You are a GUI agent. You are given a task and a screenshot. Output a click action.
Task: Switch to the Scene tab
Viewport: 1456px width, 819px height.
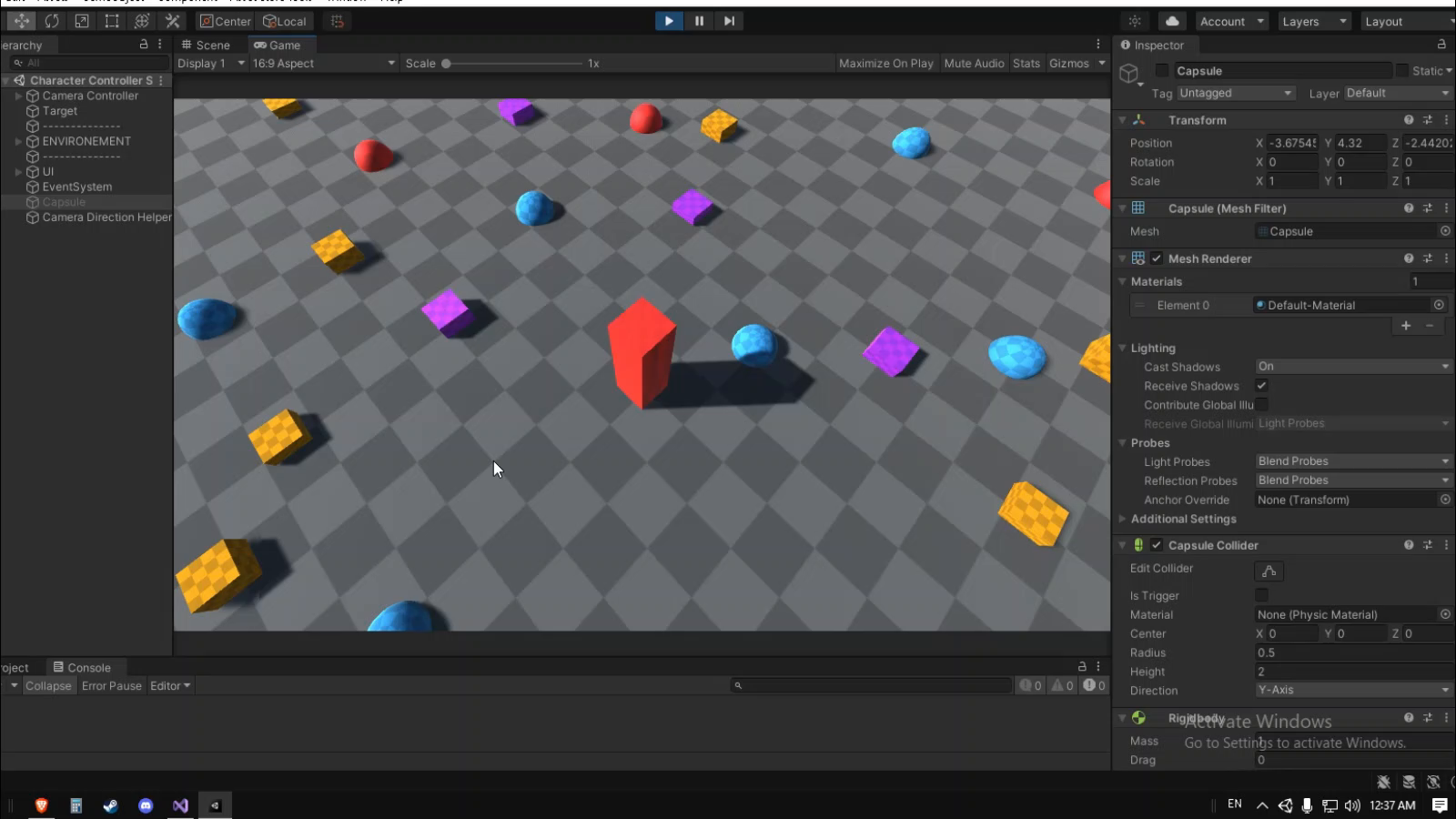click(x=206, y=45)
